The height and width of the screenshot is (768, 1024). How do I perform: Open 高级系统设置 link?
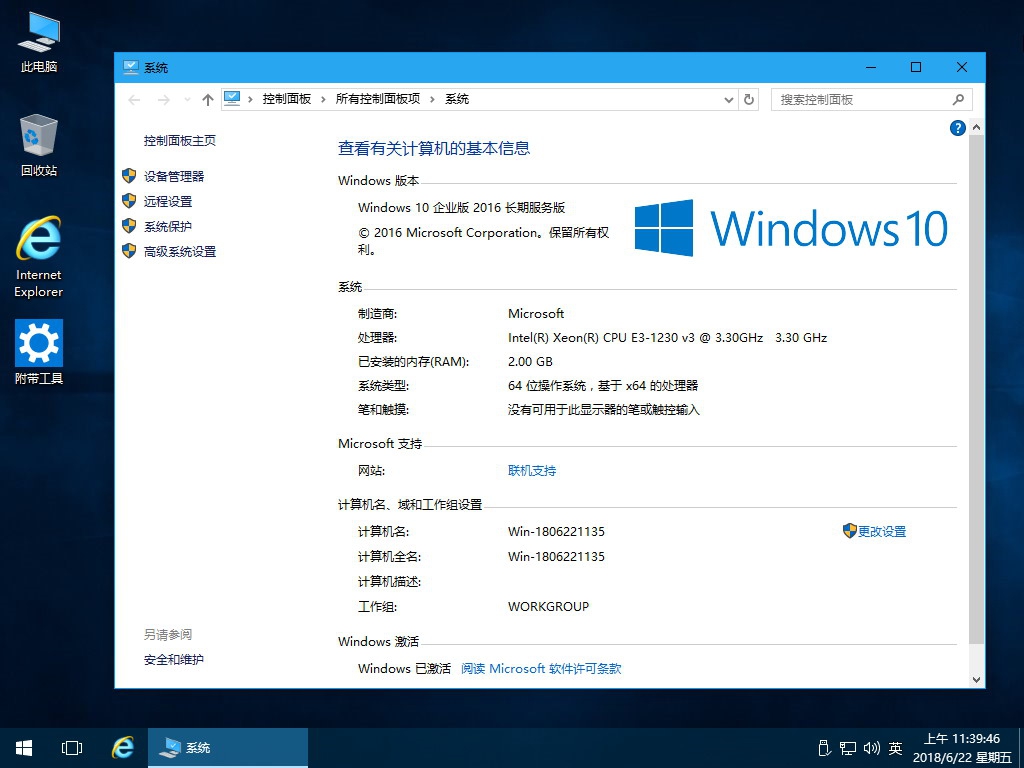pyautogui.click(x=180, y=251)
